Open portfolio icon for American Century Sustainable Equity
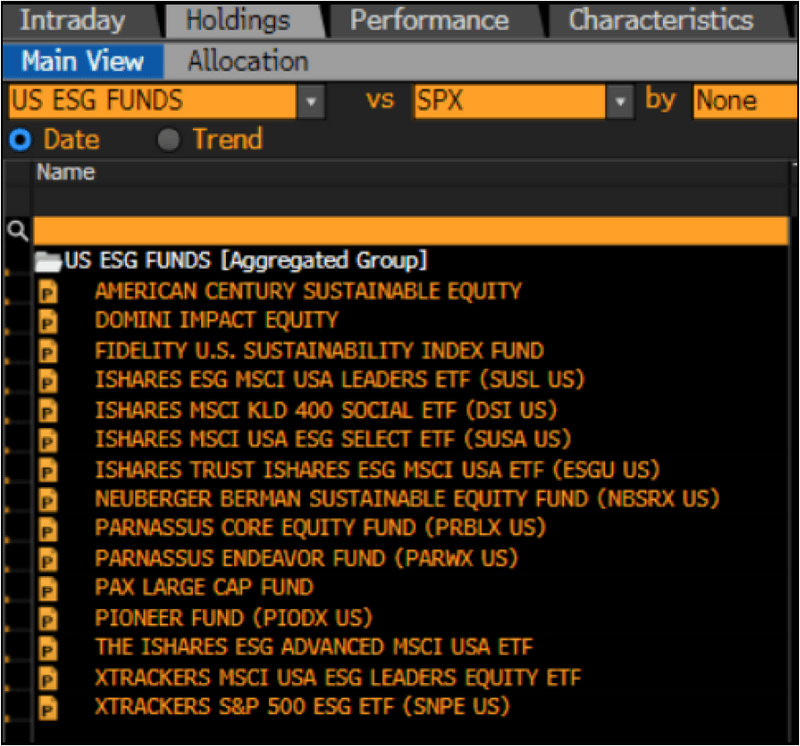The image size is (800, 746). [x=47, y=292]
